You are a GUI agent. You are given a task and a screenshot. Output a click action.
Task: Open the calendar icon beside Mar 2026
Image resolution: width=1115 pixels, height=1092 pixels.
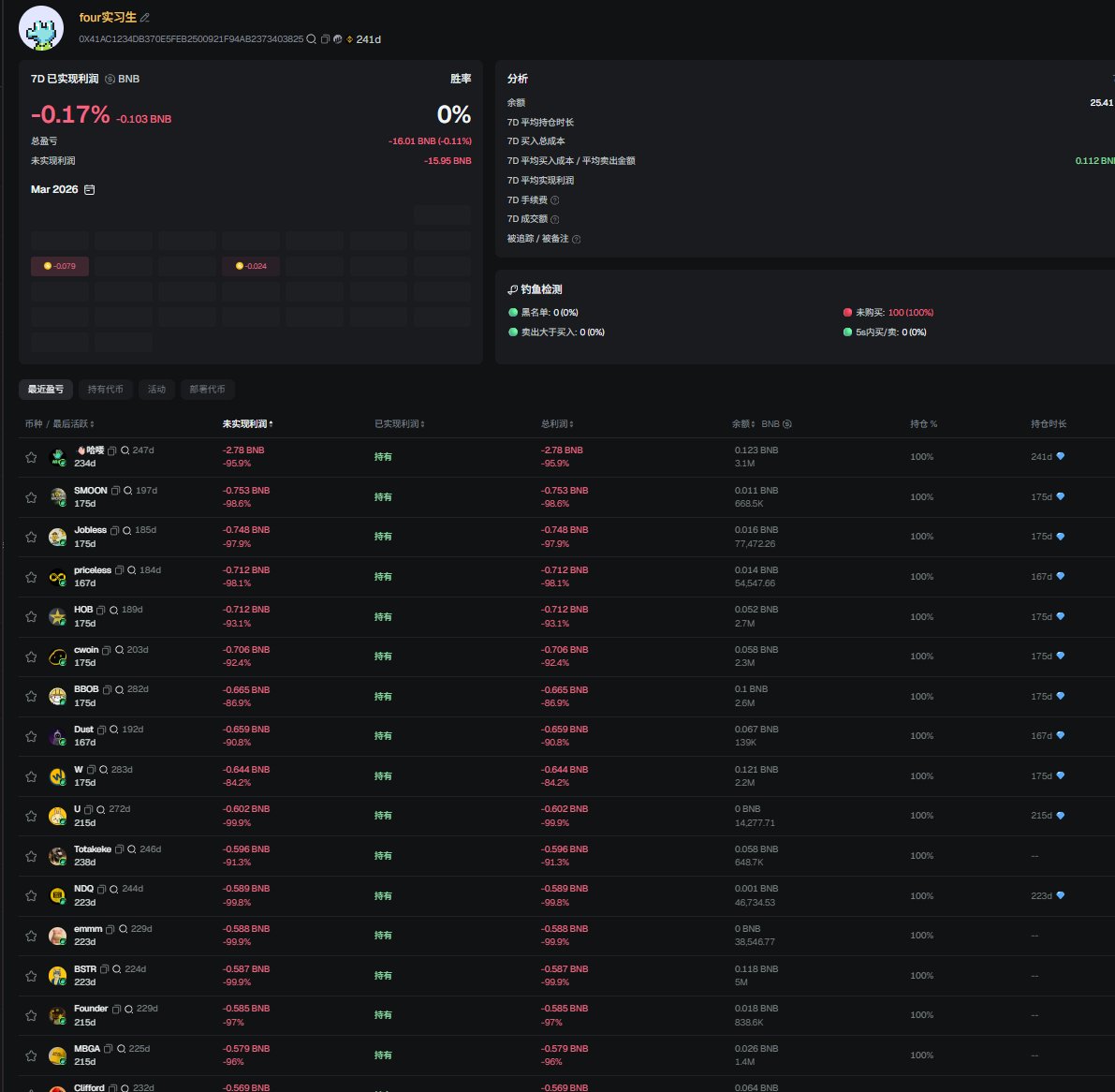coord(90,190)
